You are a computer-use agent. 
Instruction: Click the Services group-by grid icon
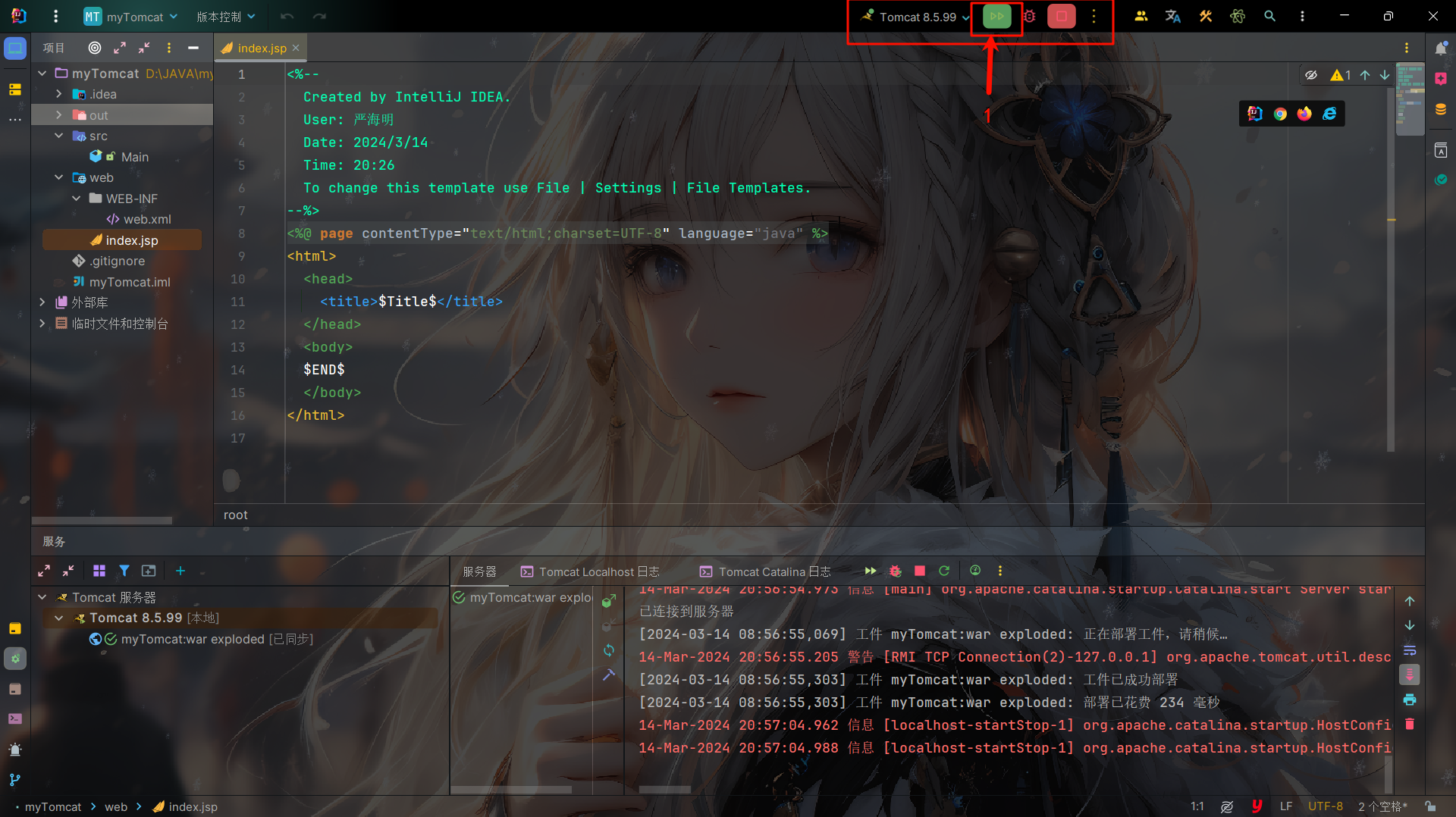[x=99, y=571]
